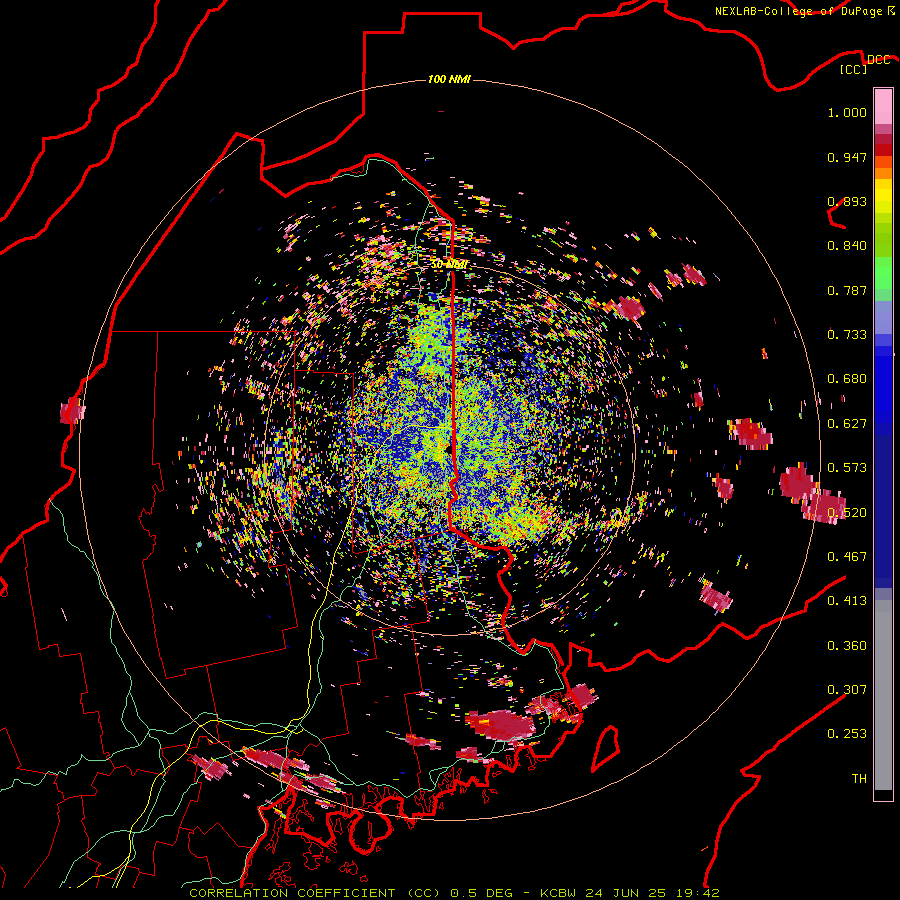900x900 pixels.
Task: Click the [CC] units label above color bar
Action: click(x=854, y=69)
